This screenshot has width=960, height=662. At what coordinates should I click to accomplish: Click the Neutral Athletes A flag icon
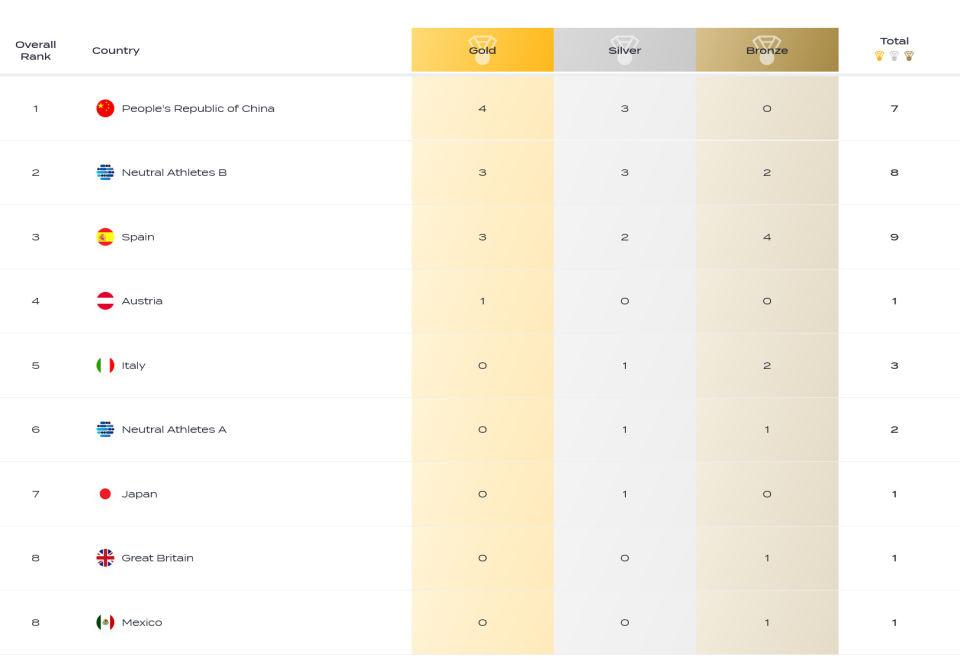(105, 429)
